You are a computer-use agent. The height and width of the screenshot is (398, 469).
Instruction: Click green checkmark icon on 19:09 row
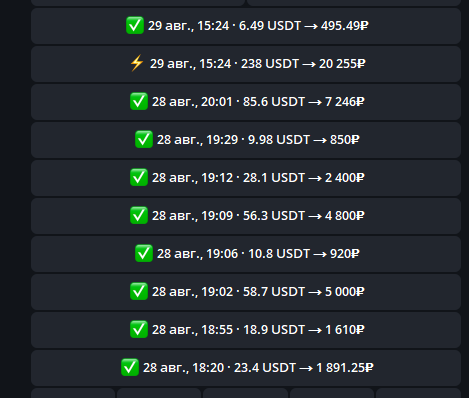139,215
